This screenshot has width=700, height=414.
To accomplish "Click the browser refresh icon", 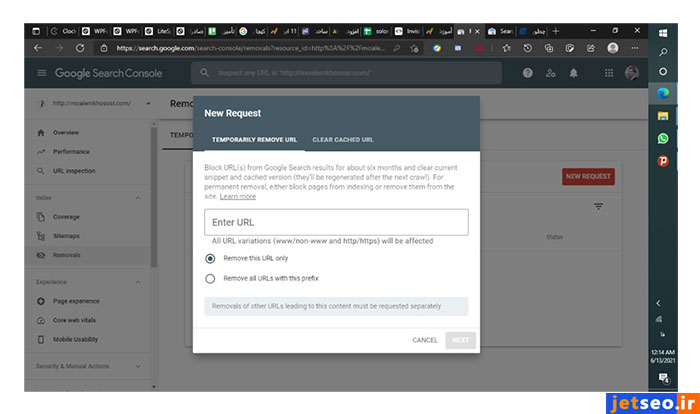I will [x=80, y=47].
